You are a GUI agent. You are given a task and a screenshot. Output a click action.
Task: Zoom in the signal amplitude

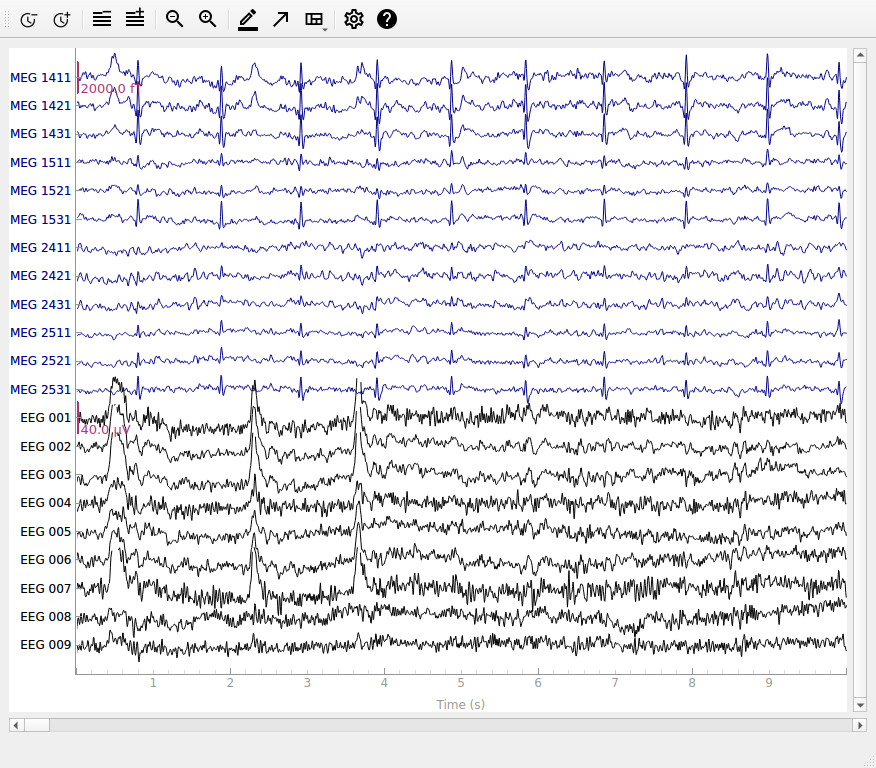[208, 19]
